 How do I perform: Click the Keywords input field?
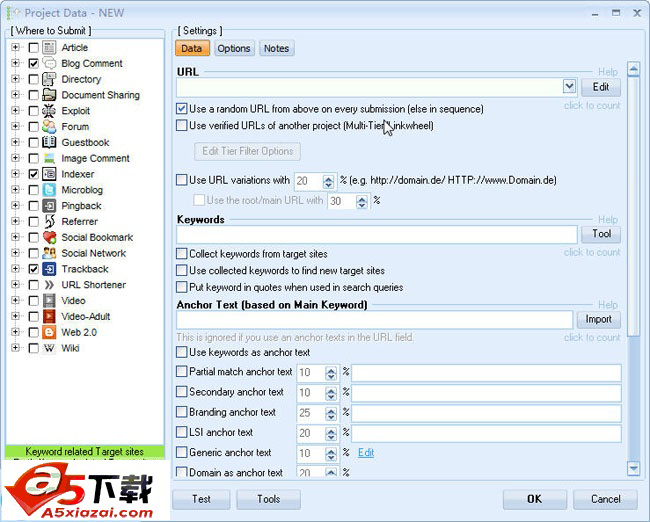pyautogui.click(x=377, y=235)
